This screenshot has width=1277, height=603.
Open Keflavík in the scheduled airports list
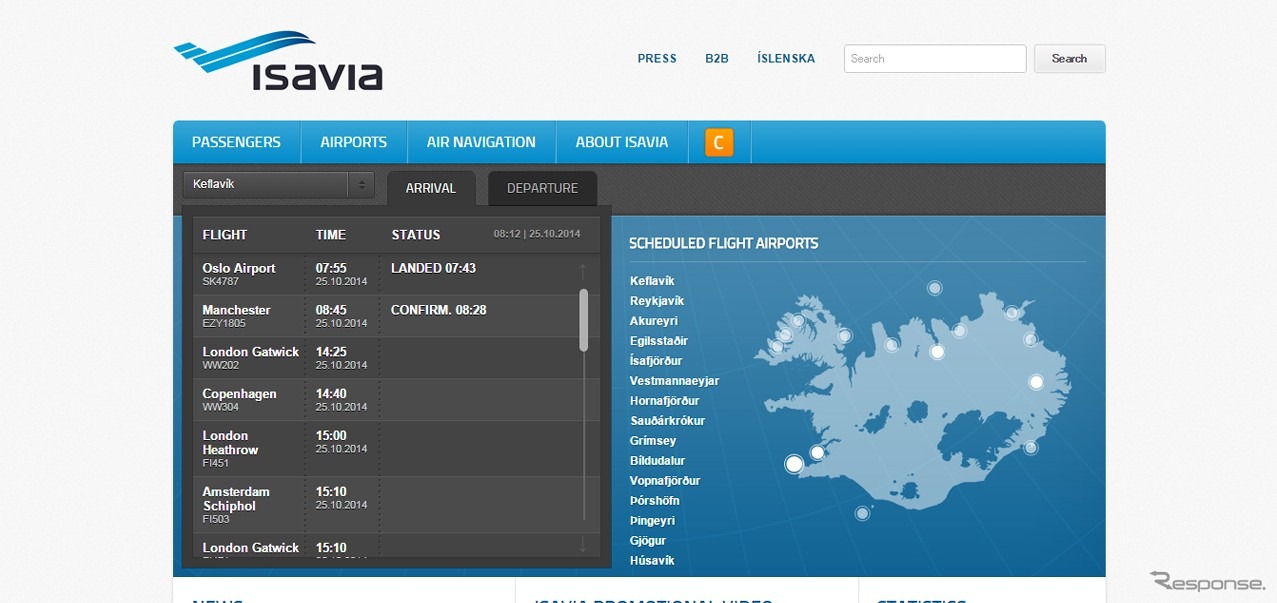coord(652,281)
